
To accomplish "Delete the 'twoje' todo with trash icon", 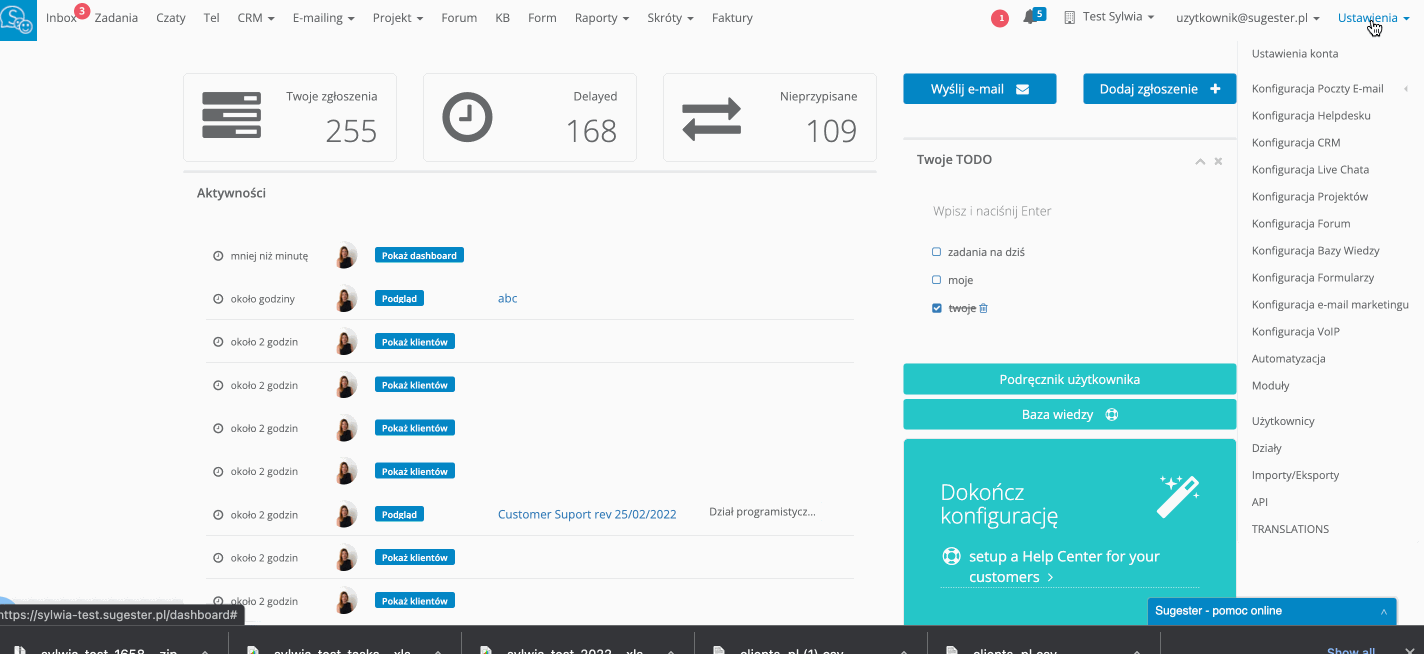I will [983, 308].
